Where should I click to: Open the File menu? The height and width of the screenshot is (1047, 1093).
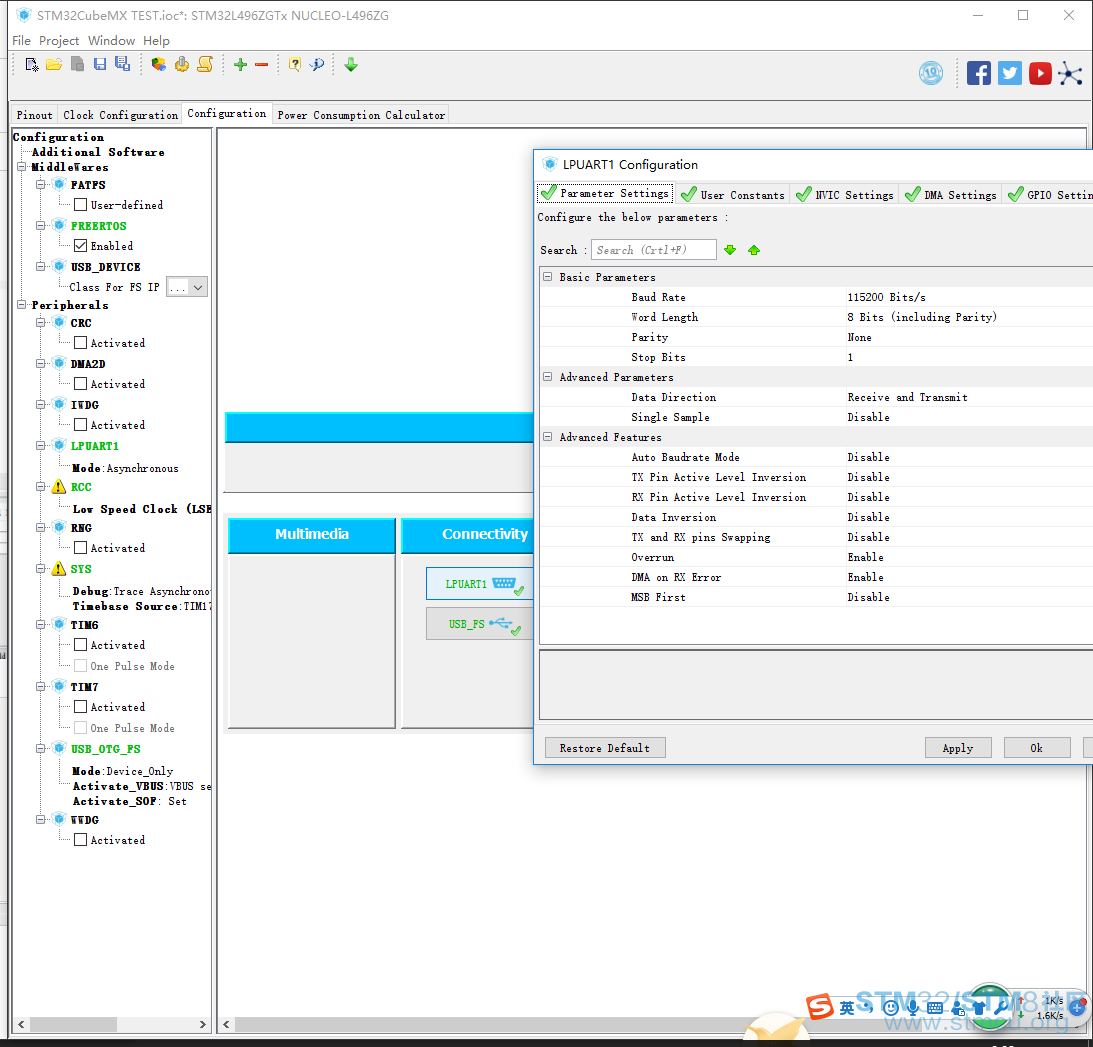tap(22, 40)
